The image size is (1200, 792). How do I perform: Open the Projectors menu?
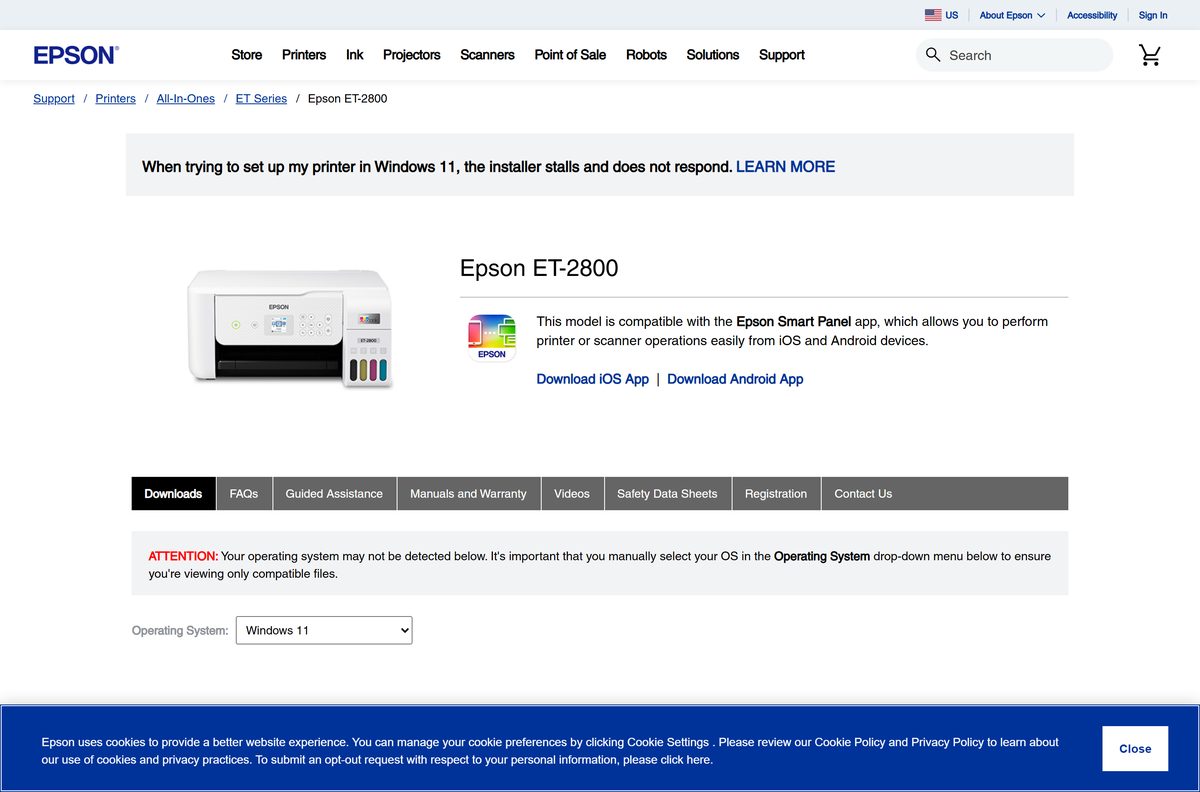pos(412,55)
